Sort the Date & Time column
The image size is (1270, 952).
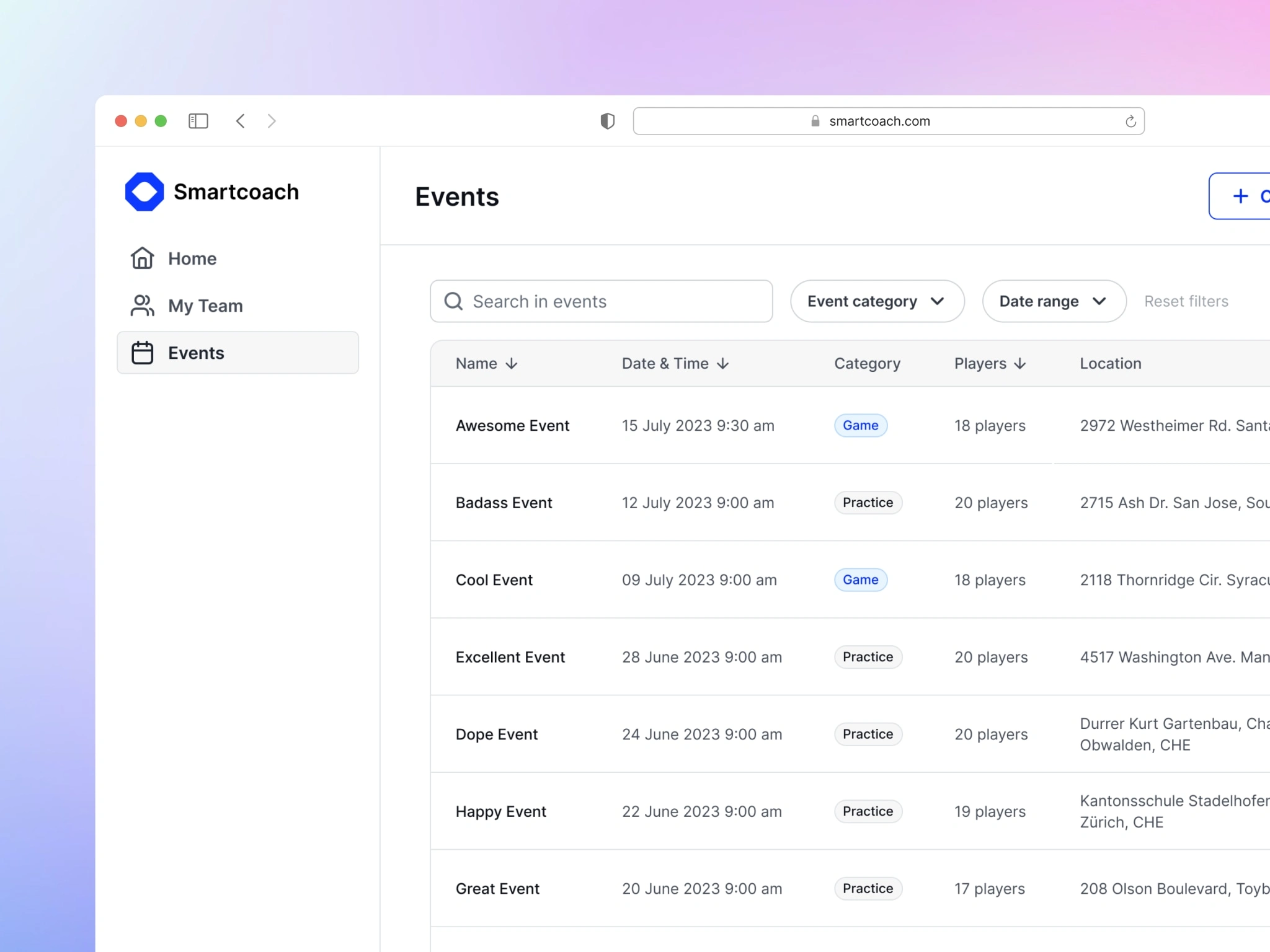(723, 364)
